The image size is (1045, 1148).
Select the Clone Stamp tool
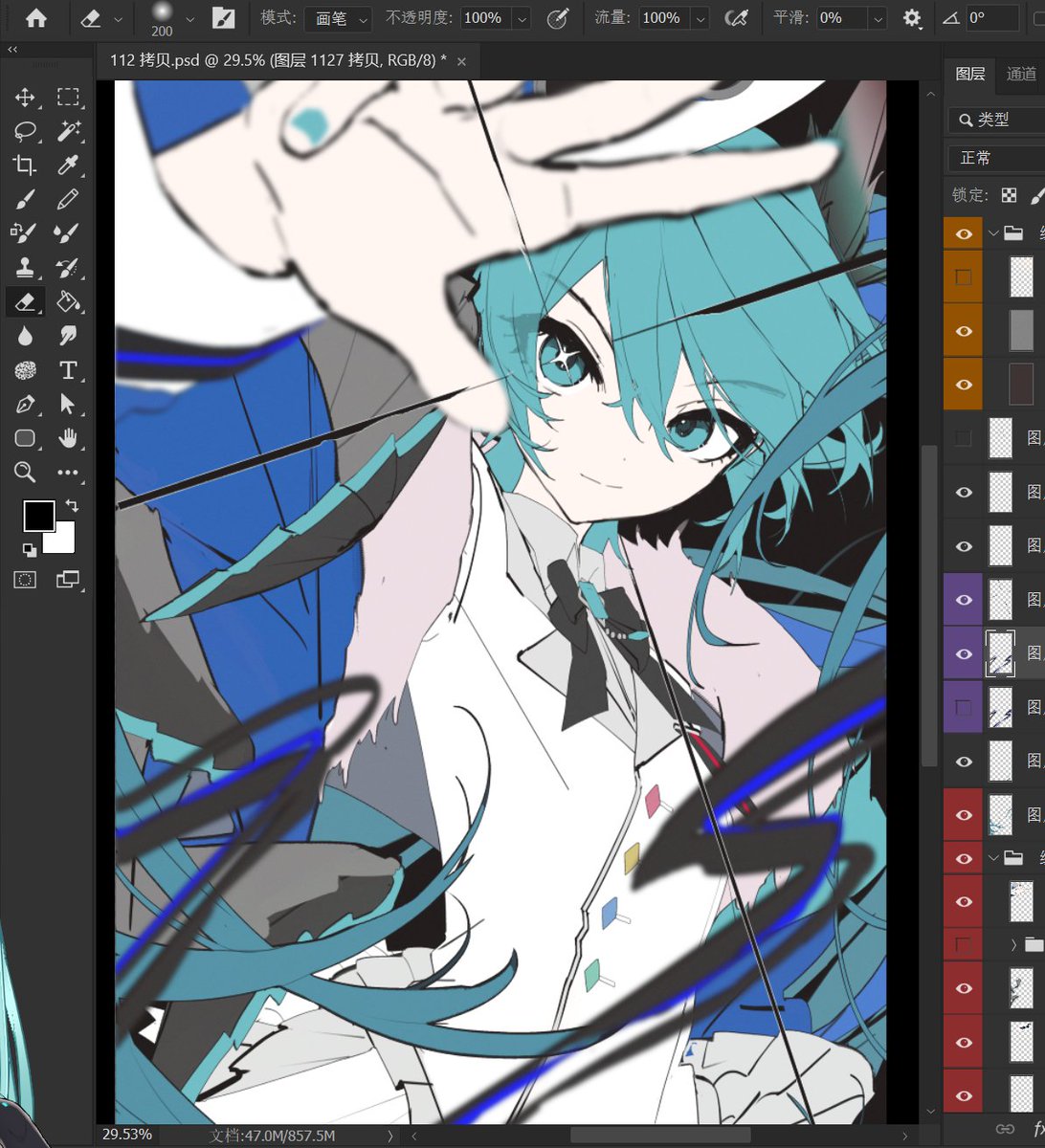25,267
